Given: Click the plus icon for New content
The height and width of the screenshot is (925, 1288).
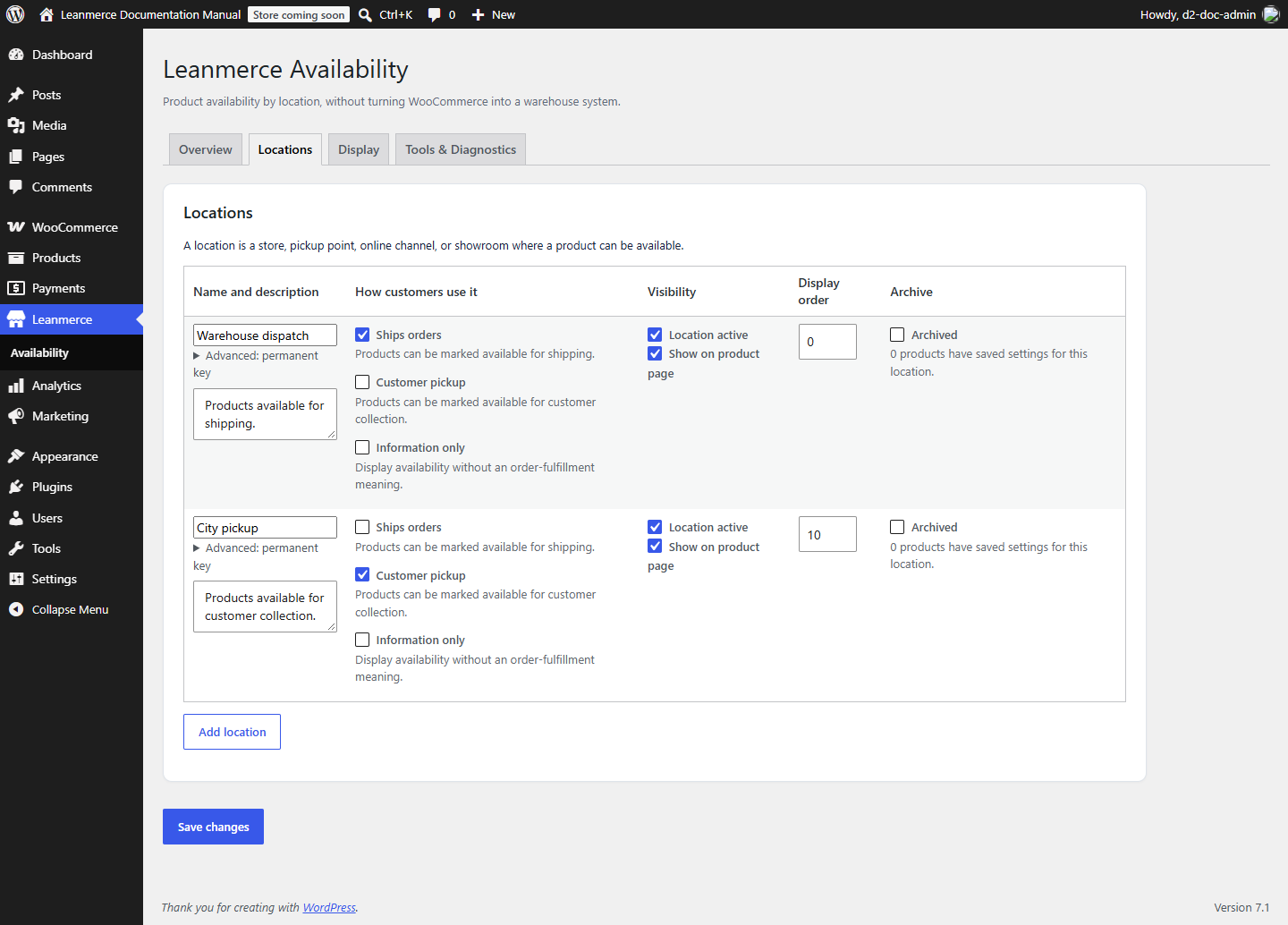Looking at the screenshot, I should [478, 14].
